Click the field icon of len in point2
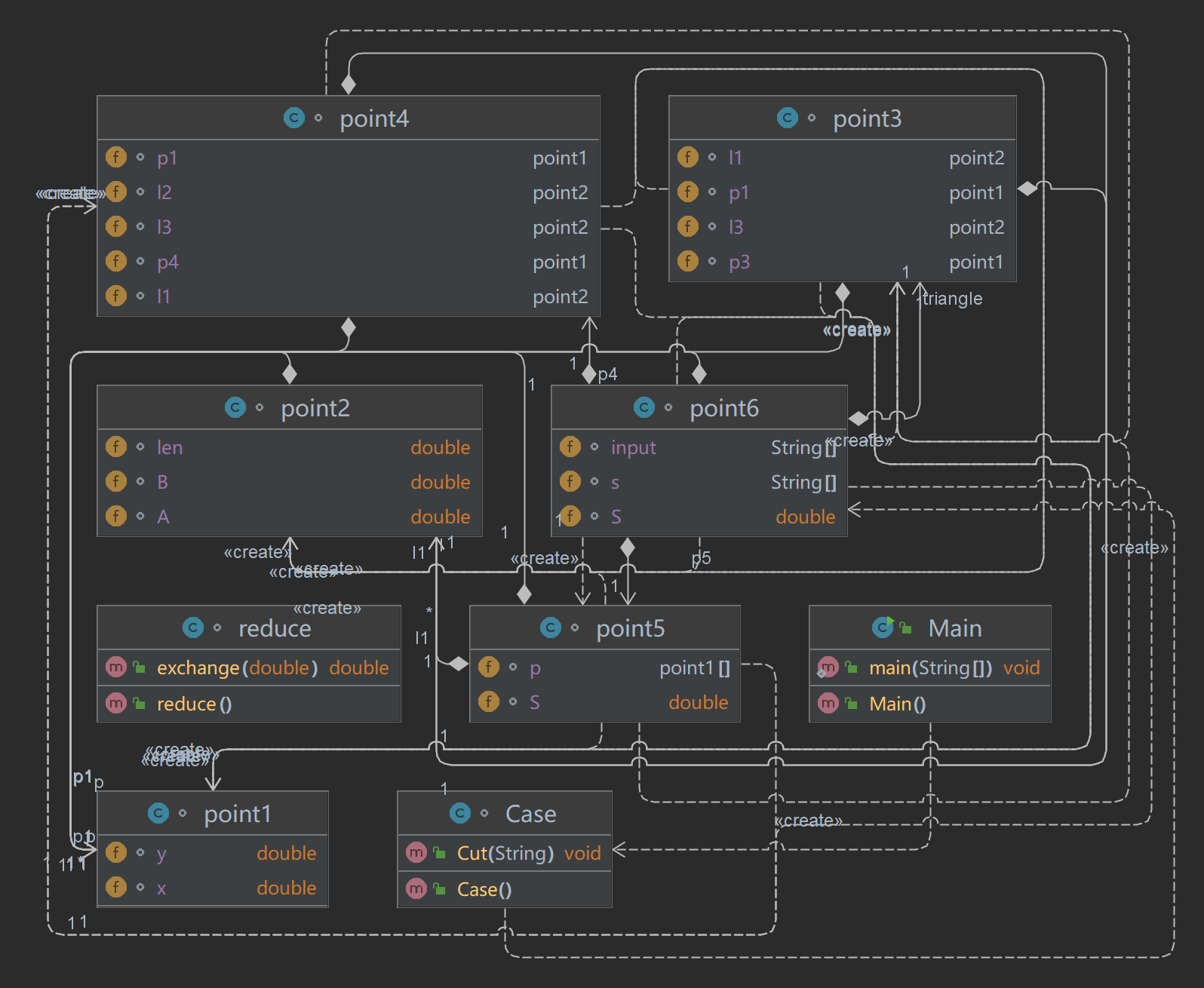This screenshot has width=1204, height=988. [116, 446]
